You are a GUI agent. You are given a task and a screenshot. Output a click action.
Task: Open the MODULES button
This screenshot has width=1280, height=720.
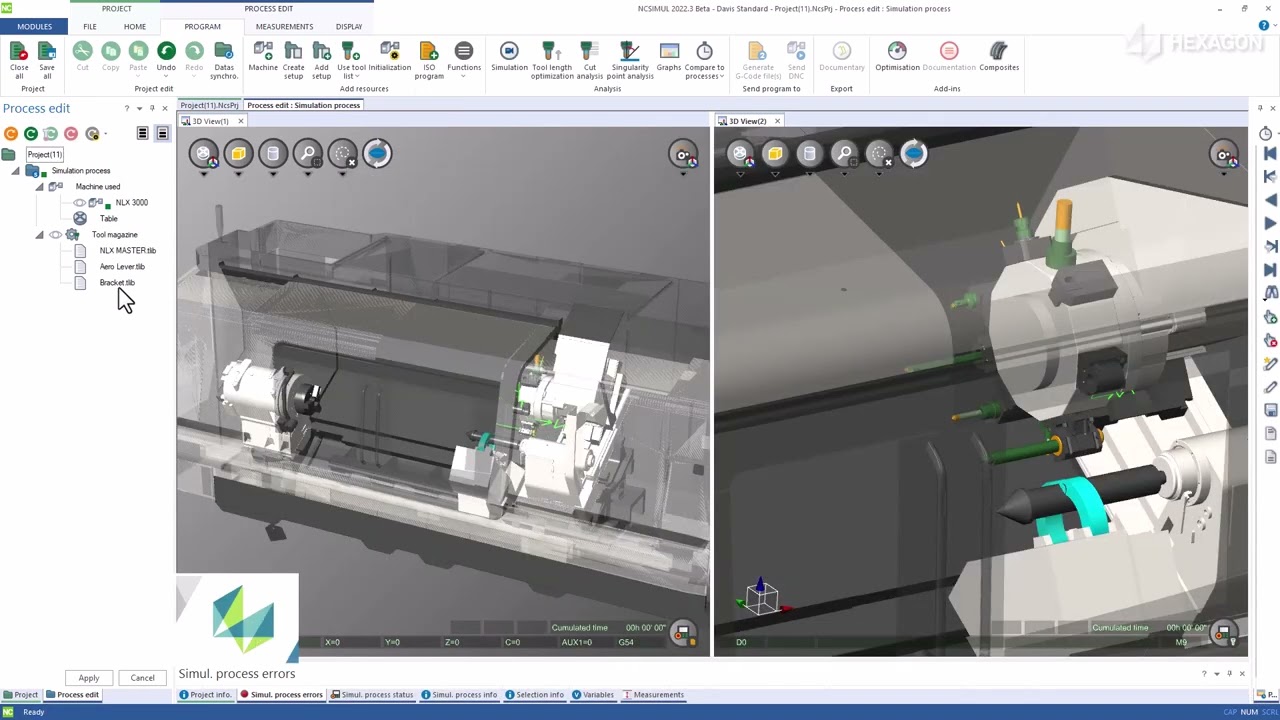pos(35,26)
